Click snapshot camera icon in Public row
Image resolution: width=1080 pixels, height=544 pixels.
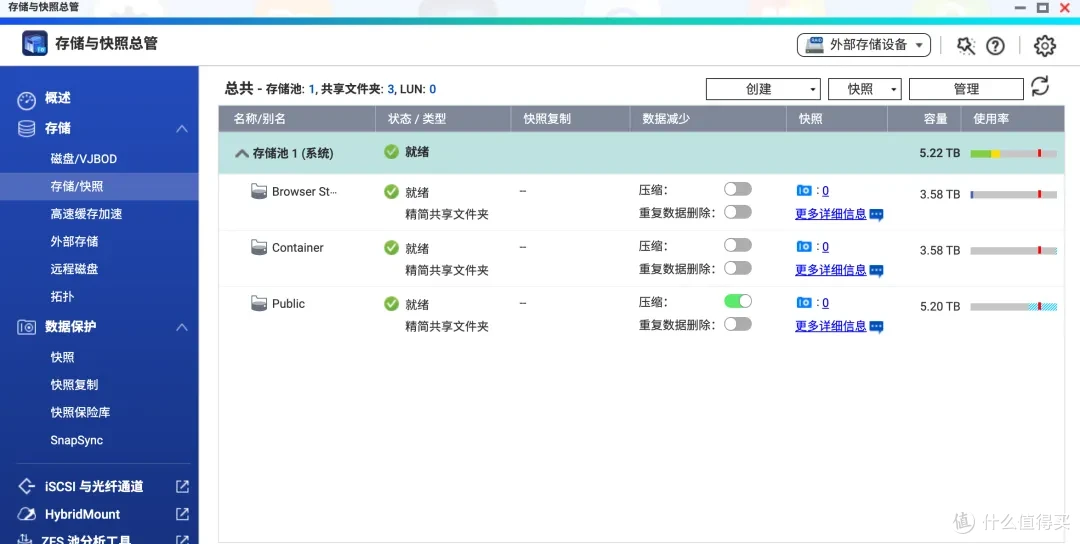804,302
